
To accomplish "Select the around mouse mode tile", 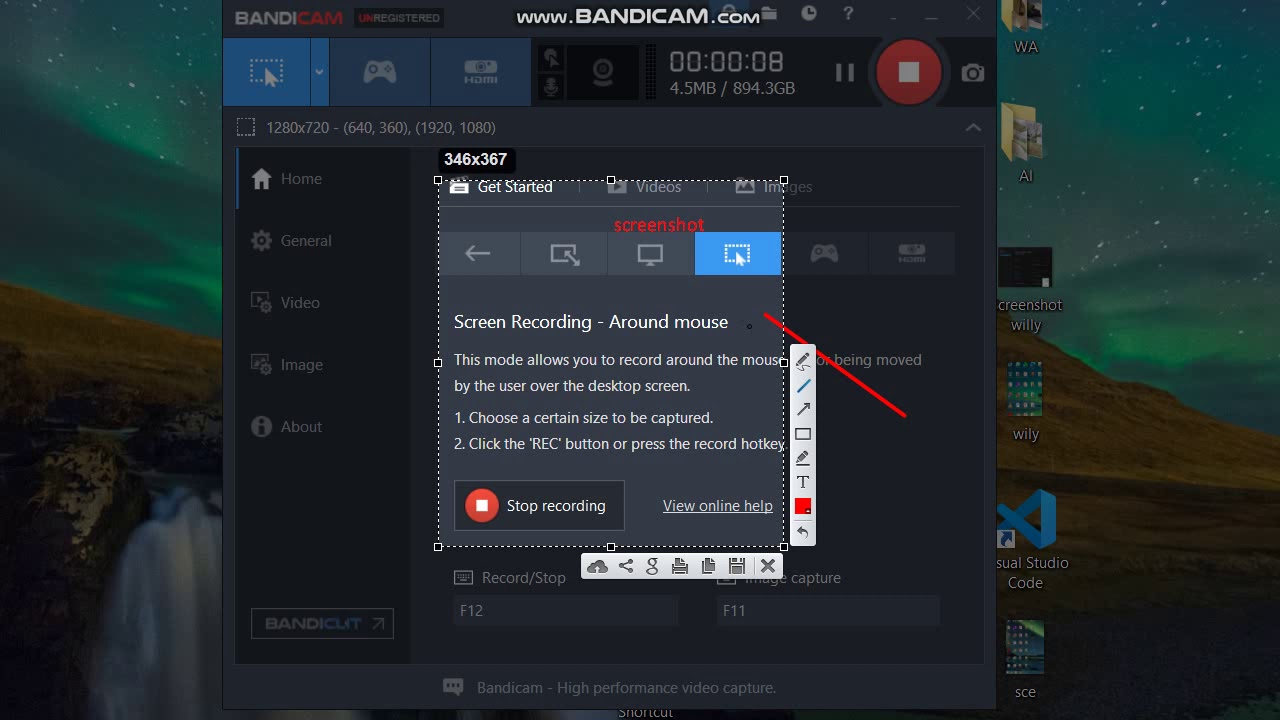I will click(737, 254).
